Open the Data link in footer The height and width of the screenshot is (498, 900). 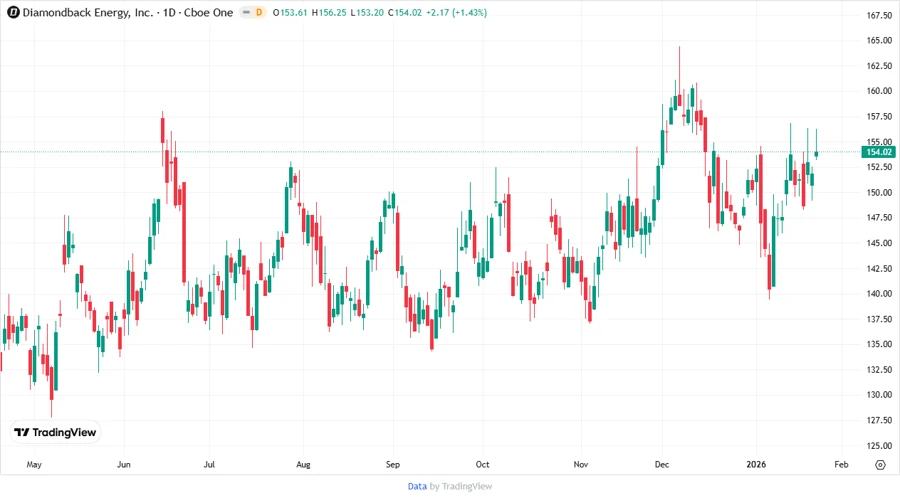pos(417,486)
